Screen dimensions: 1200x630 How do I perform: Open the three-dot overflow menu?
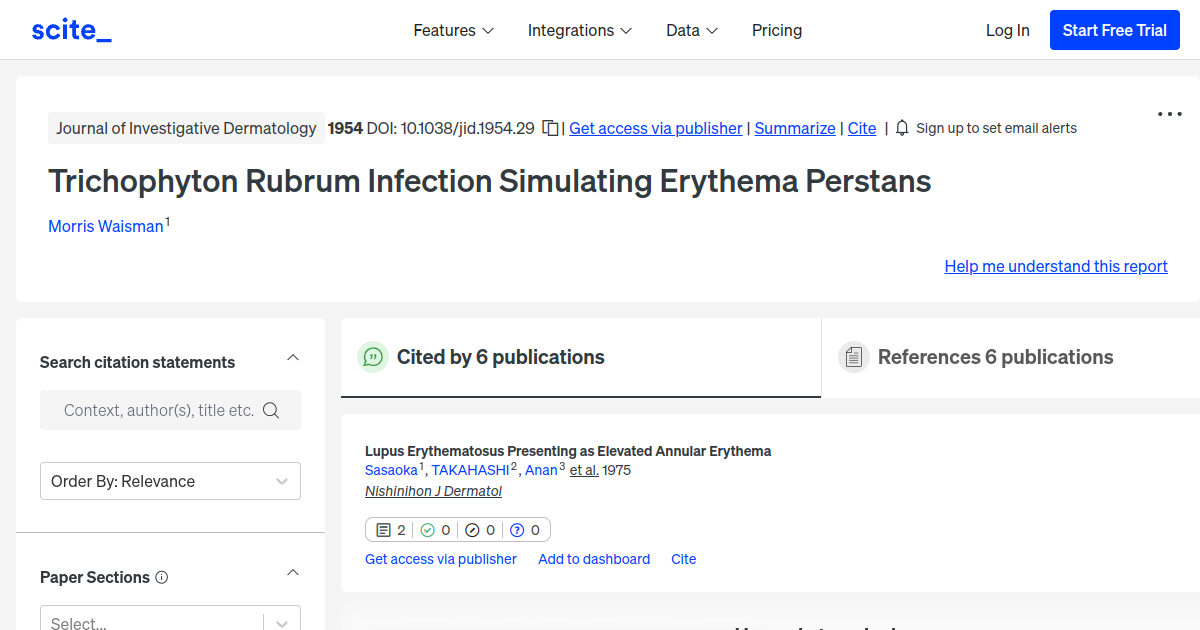(x=1168, y=114)
